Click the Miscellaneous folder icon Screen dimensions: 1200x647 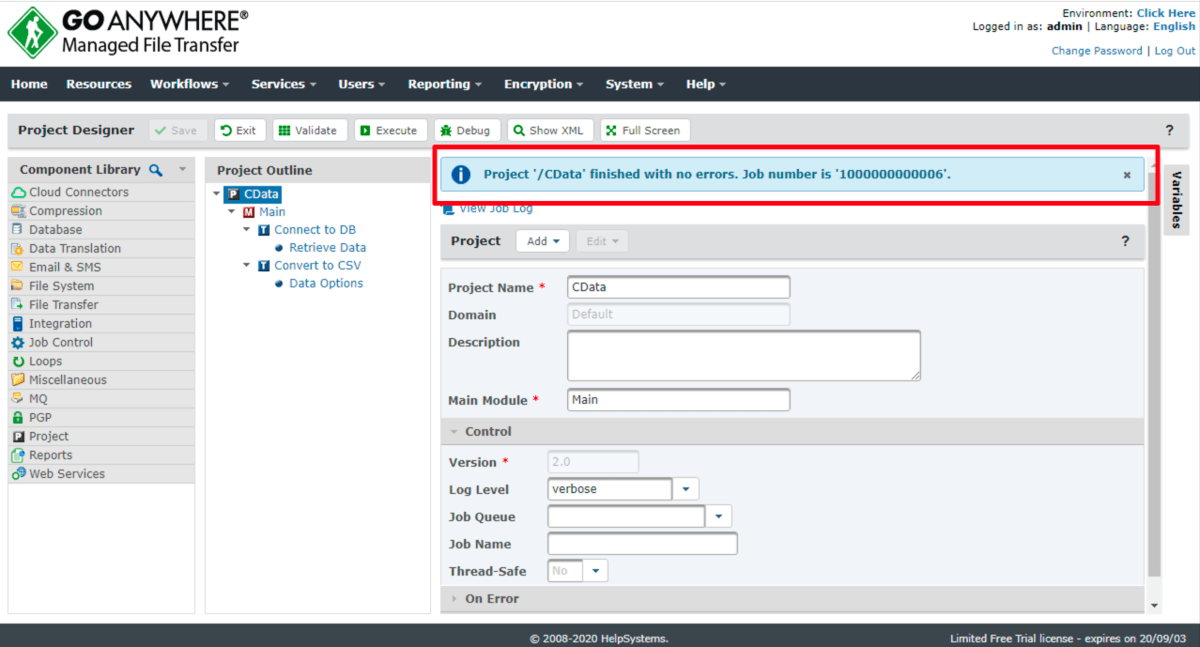point(18,380)
